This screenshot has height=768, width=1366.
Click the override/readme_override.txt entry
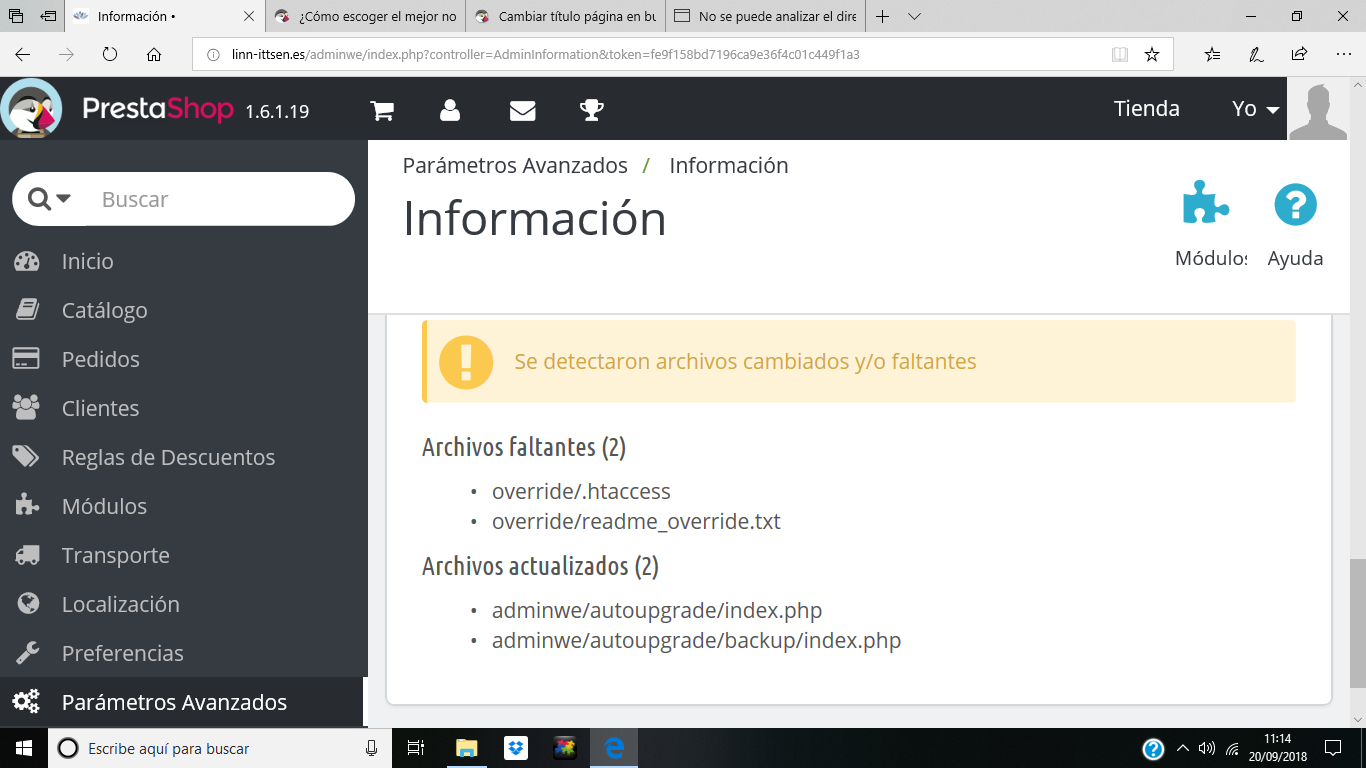tap(636, 522)
